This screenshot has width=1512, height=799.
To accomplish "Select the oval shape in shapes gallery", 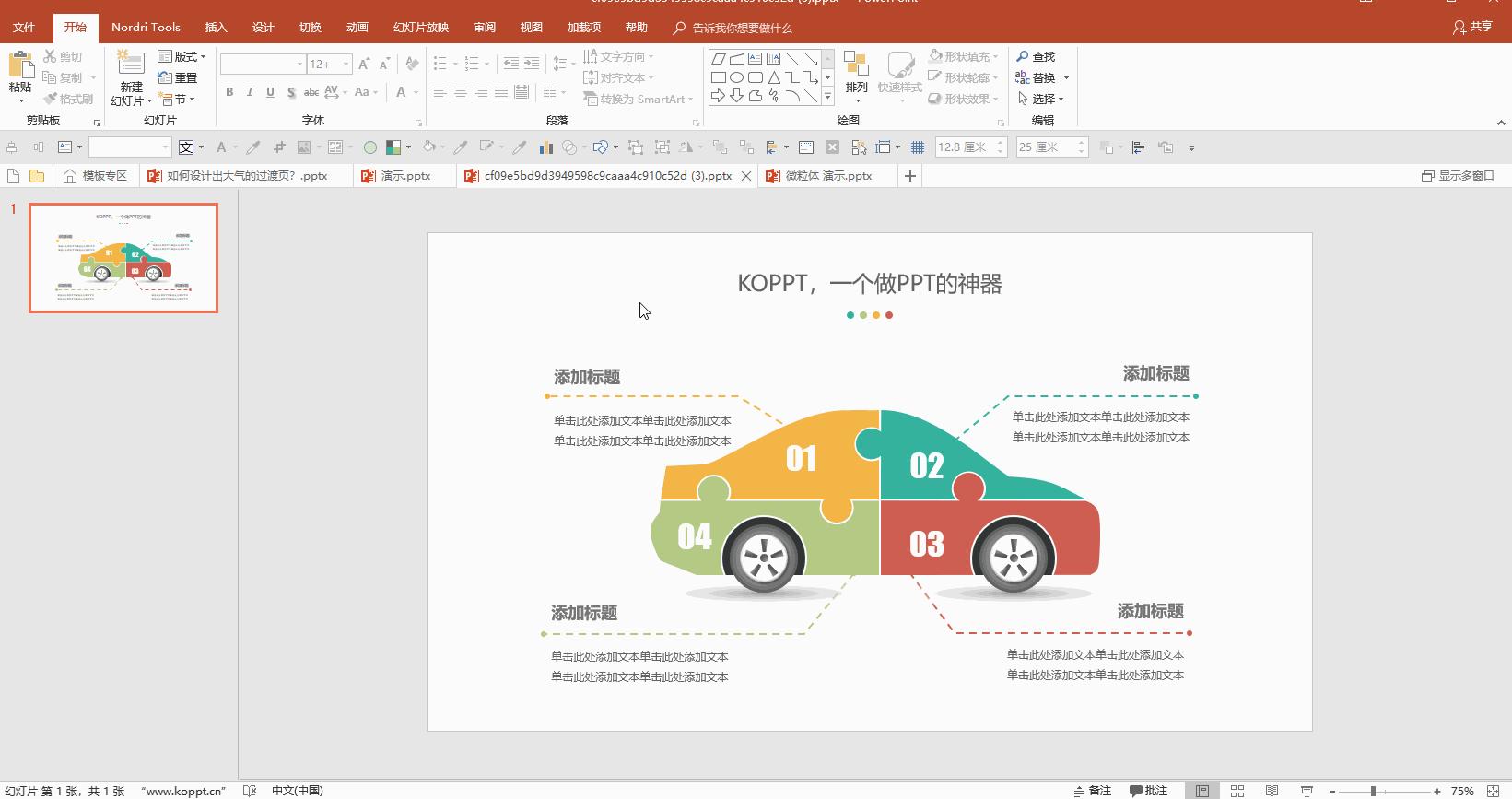I will click(x=737, y=77).
